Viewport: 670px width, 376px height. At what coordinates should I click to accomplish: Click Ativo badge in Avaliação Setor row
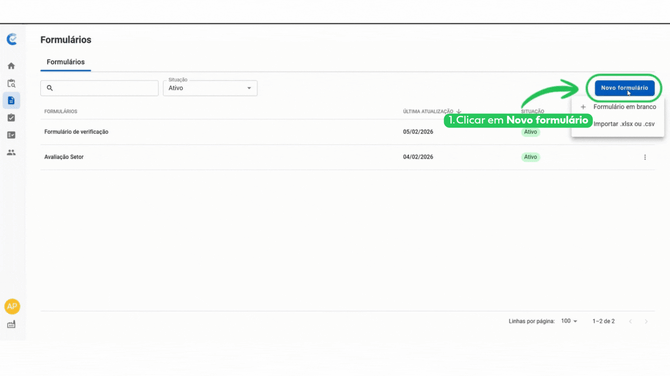point(530,157)
